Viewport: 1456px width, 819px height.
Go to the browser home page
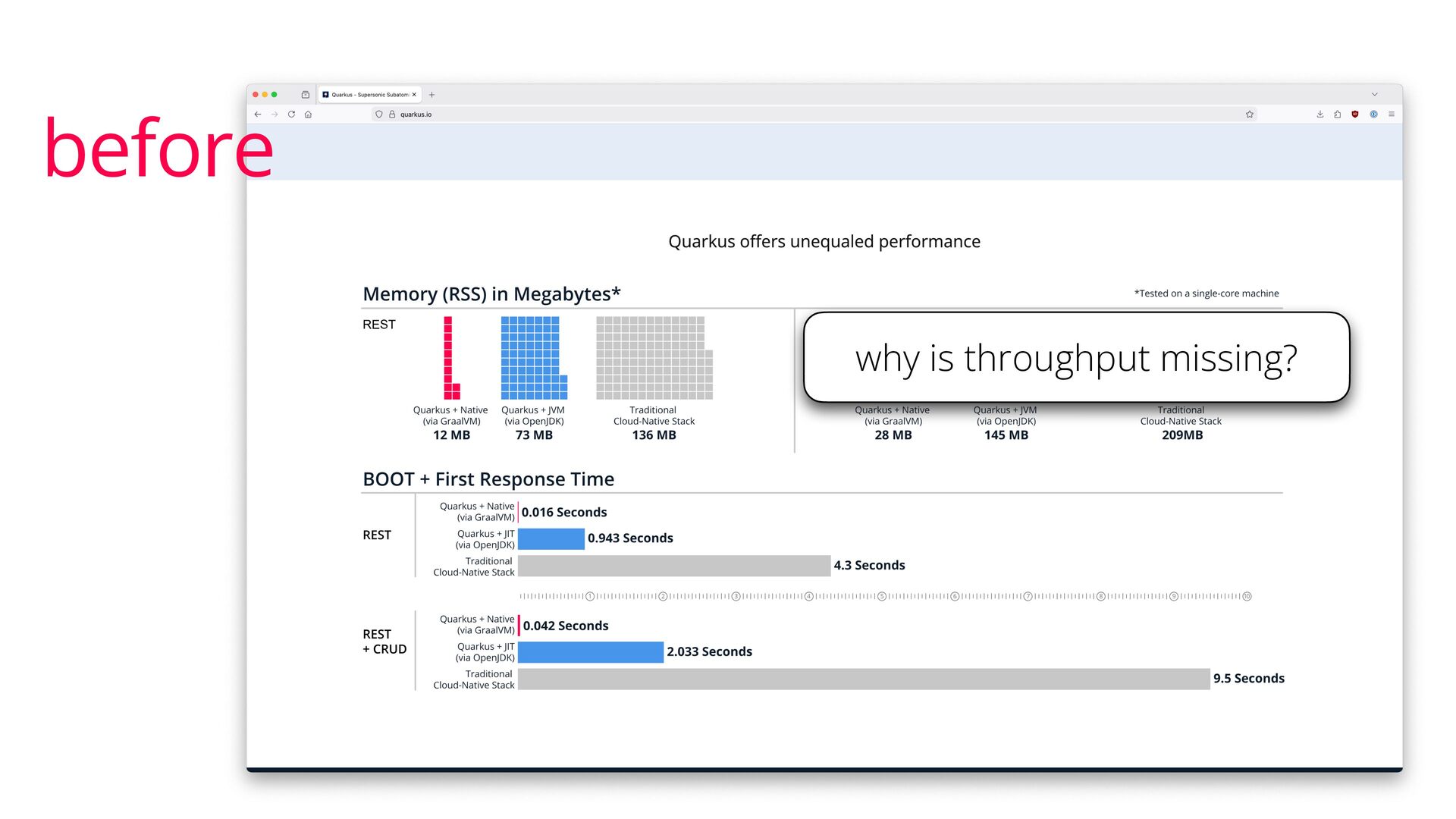pos(308,115)
